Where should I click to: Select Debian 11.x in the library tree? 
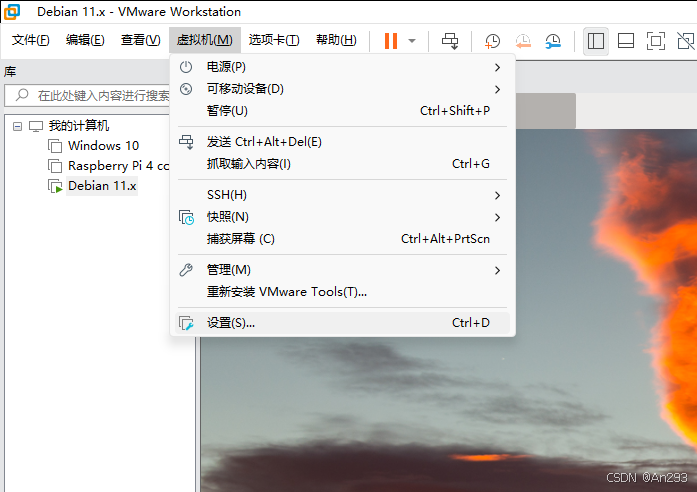coord(102,186)
